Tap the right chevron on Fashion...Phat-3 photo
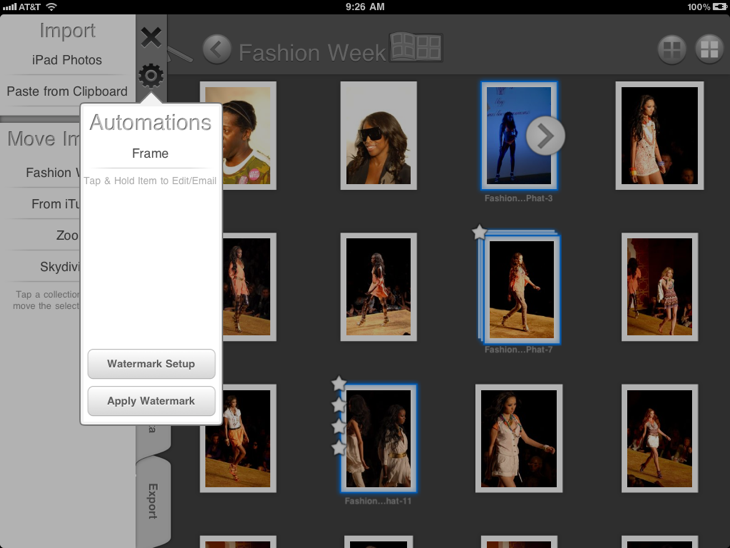The height and width of the screenshot is (548, 730). tap(545, 136)
